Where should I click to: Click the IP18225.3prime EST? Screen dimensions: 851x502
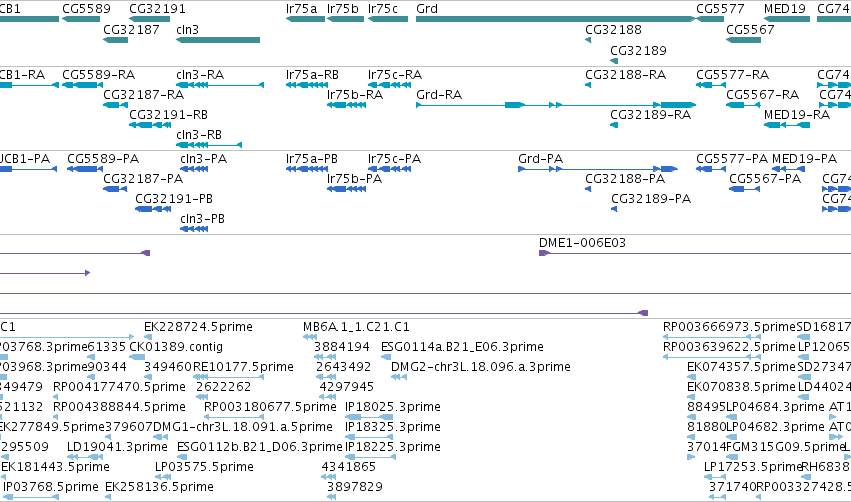pyautogui.click(x=370, y=457)
